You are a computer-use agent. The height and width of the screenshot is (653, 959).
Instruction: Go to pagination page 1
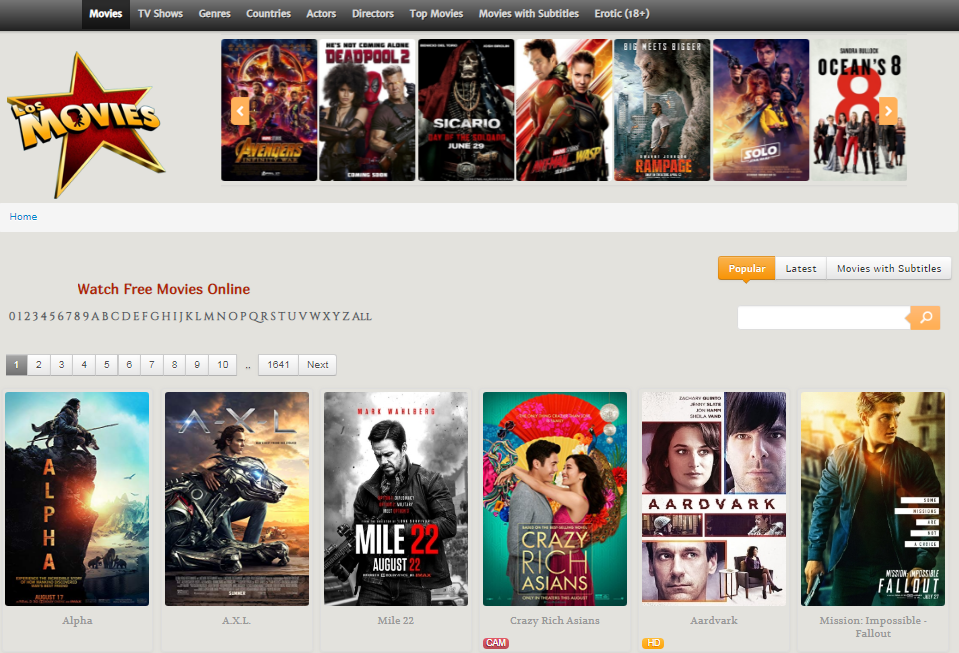coord(17,365)
